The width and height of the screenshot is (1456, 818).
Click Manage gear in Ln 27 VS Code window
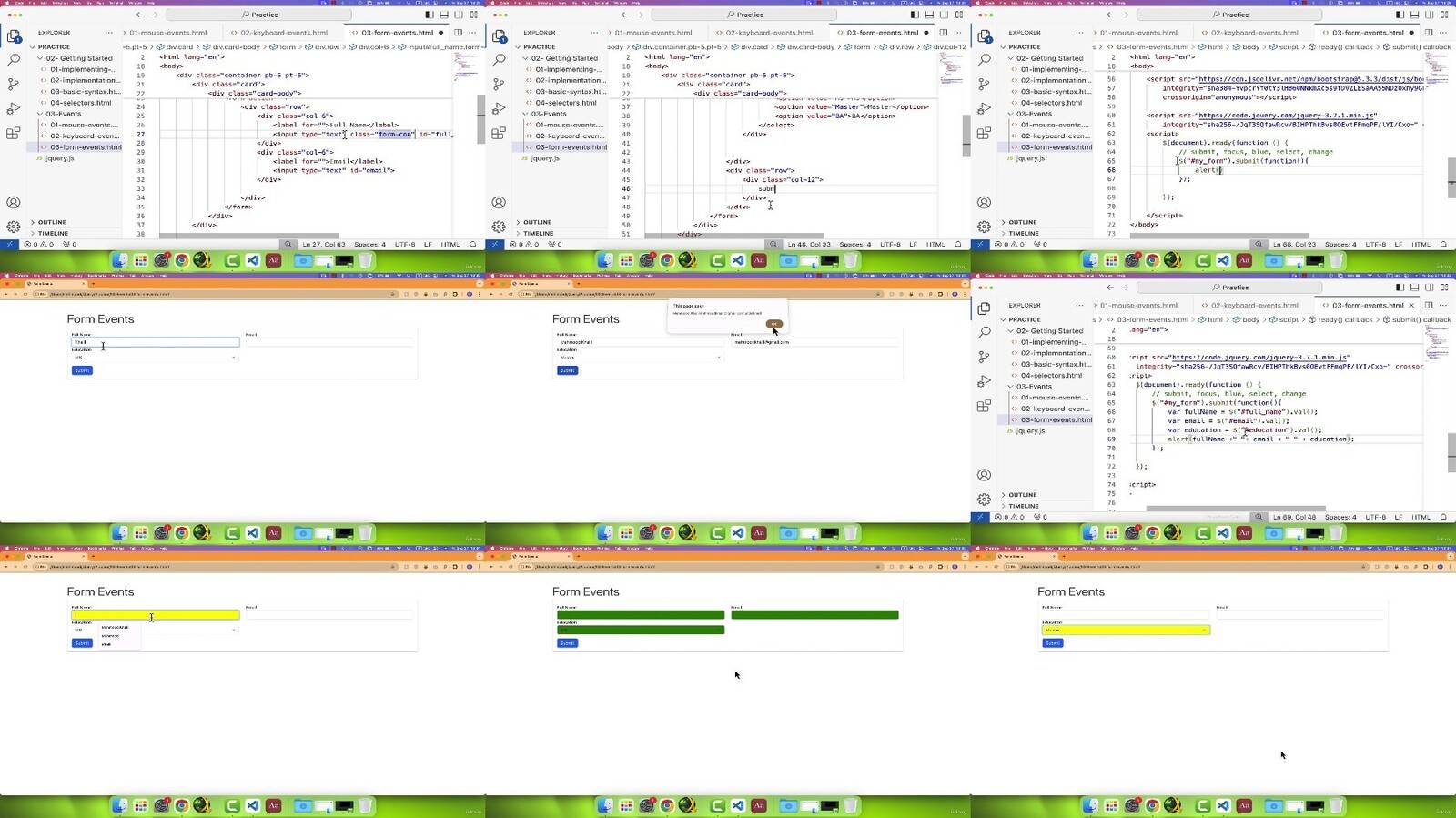pyautogui.click(x=14, y=227)
